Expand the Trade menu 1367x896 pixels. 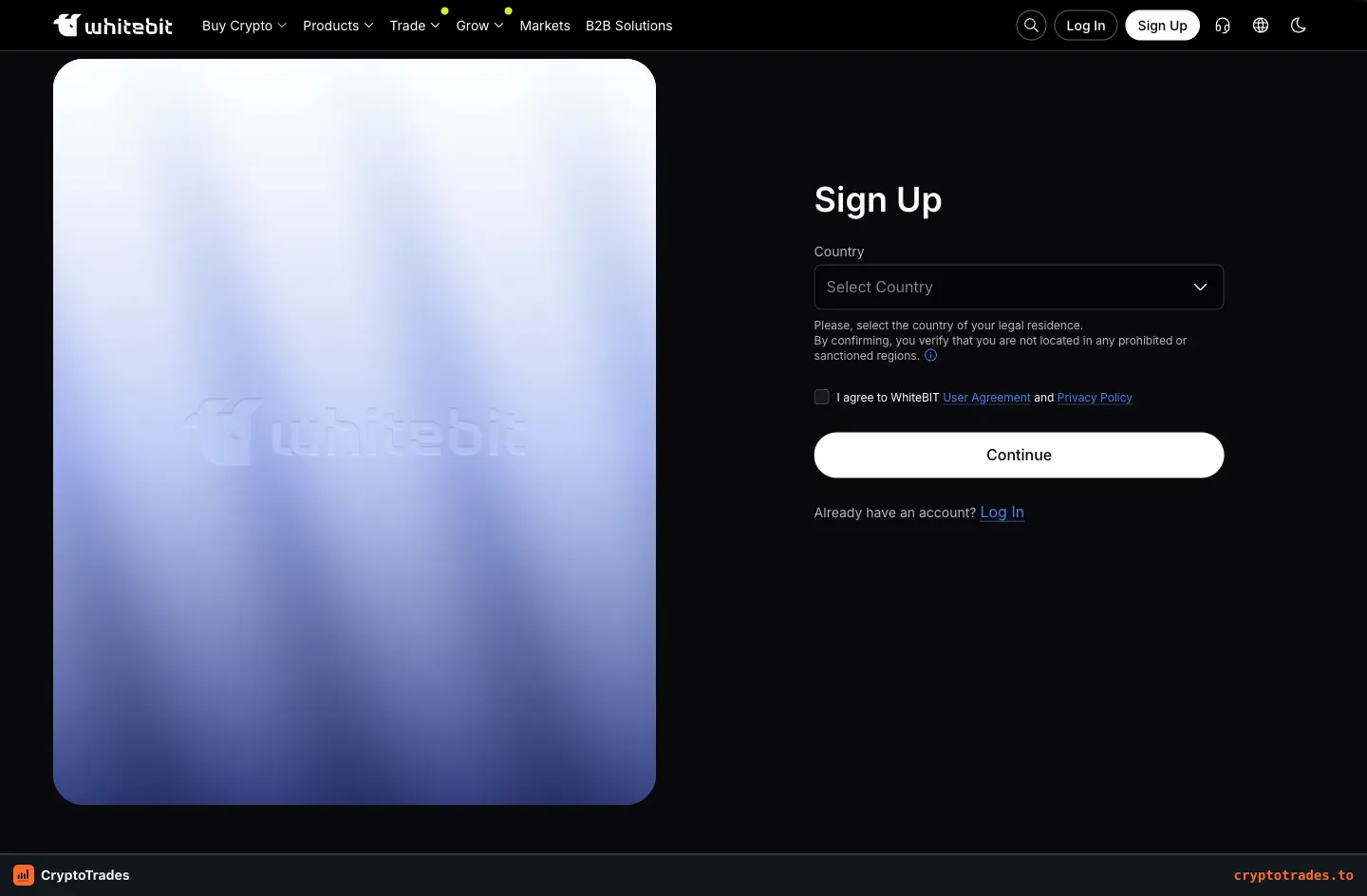[x=415, y=26]
